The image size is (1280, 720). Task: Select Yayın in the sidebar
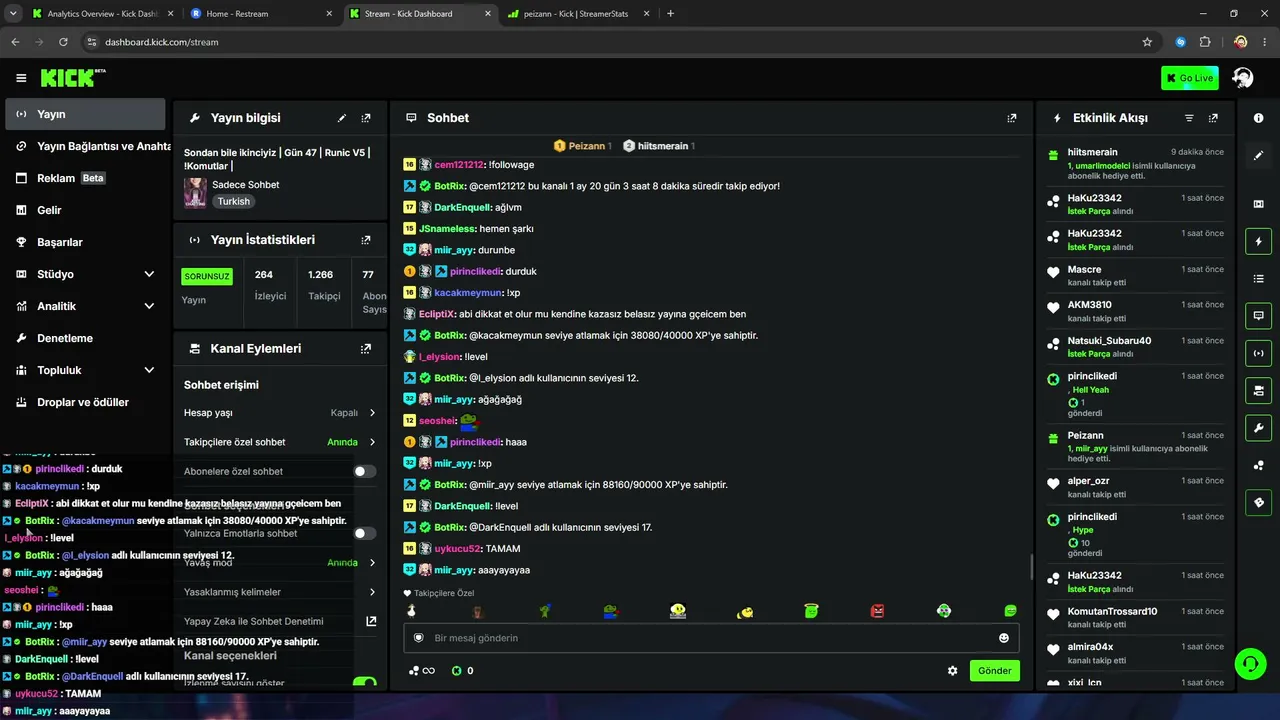point(85,114)
